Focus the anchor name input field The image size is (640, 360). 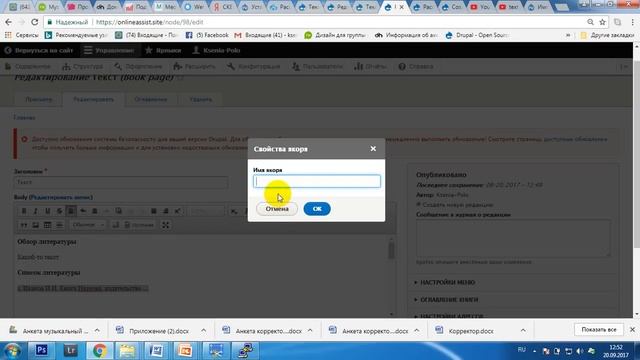tap(317, 181)
